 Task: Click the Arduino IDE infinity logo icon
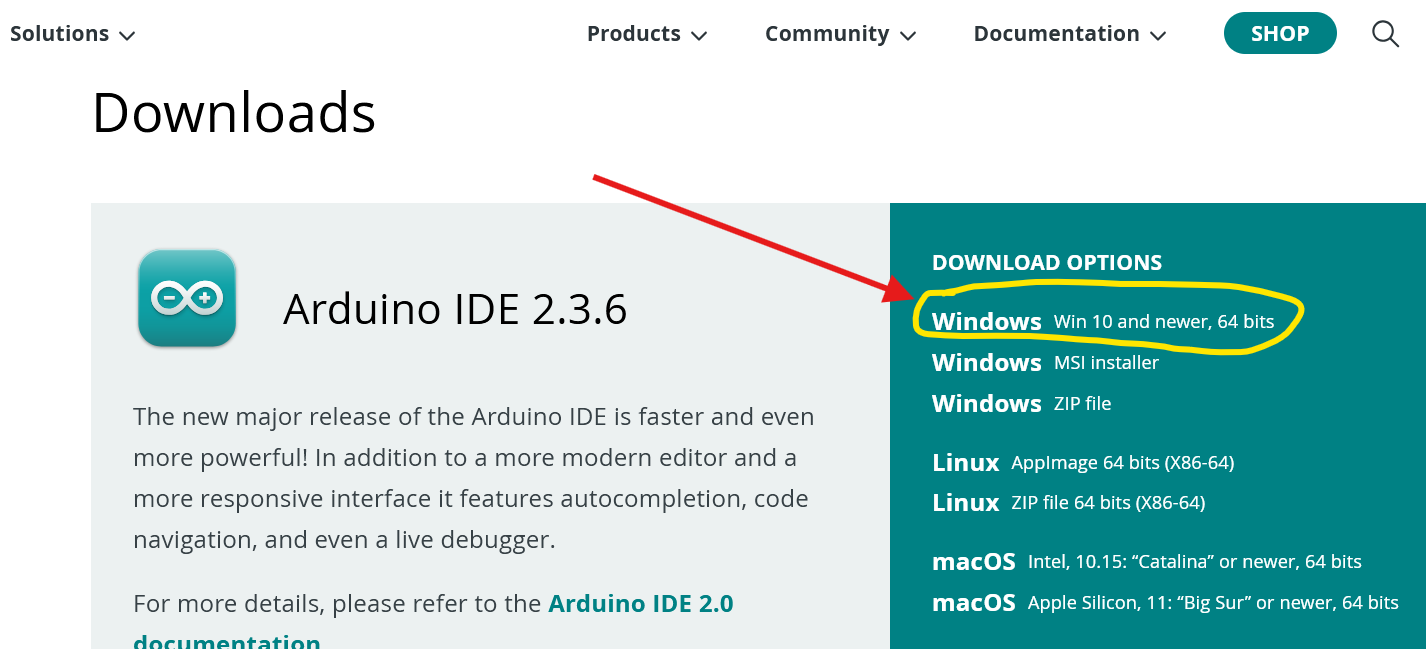(x=187, y=298)
